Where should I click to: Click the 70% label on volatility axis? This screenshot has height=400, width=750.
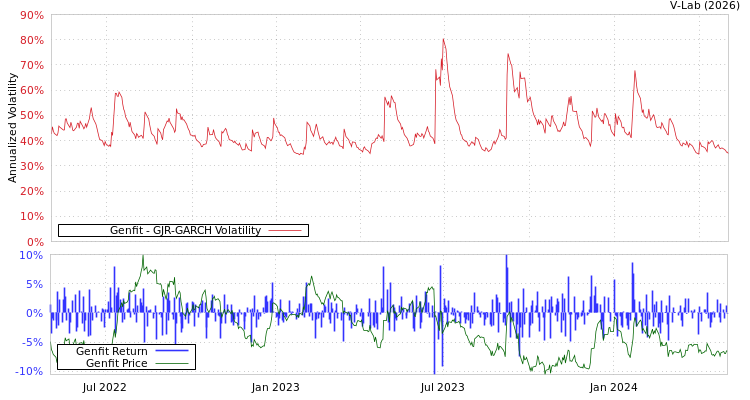coord(31,65)
